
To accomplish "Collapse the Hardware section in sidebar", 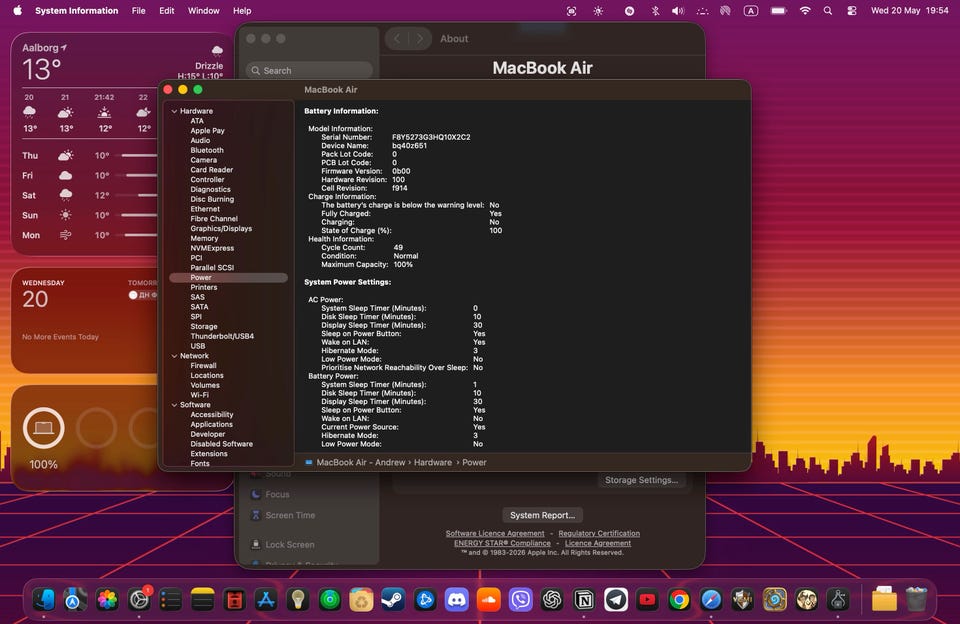I will click(x=174, y=111).
